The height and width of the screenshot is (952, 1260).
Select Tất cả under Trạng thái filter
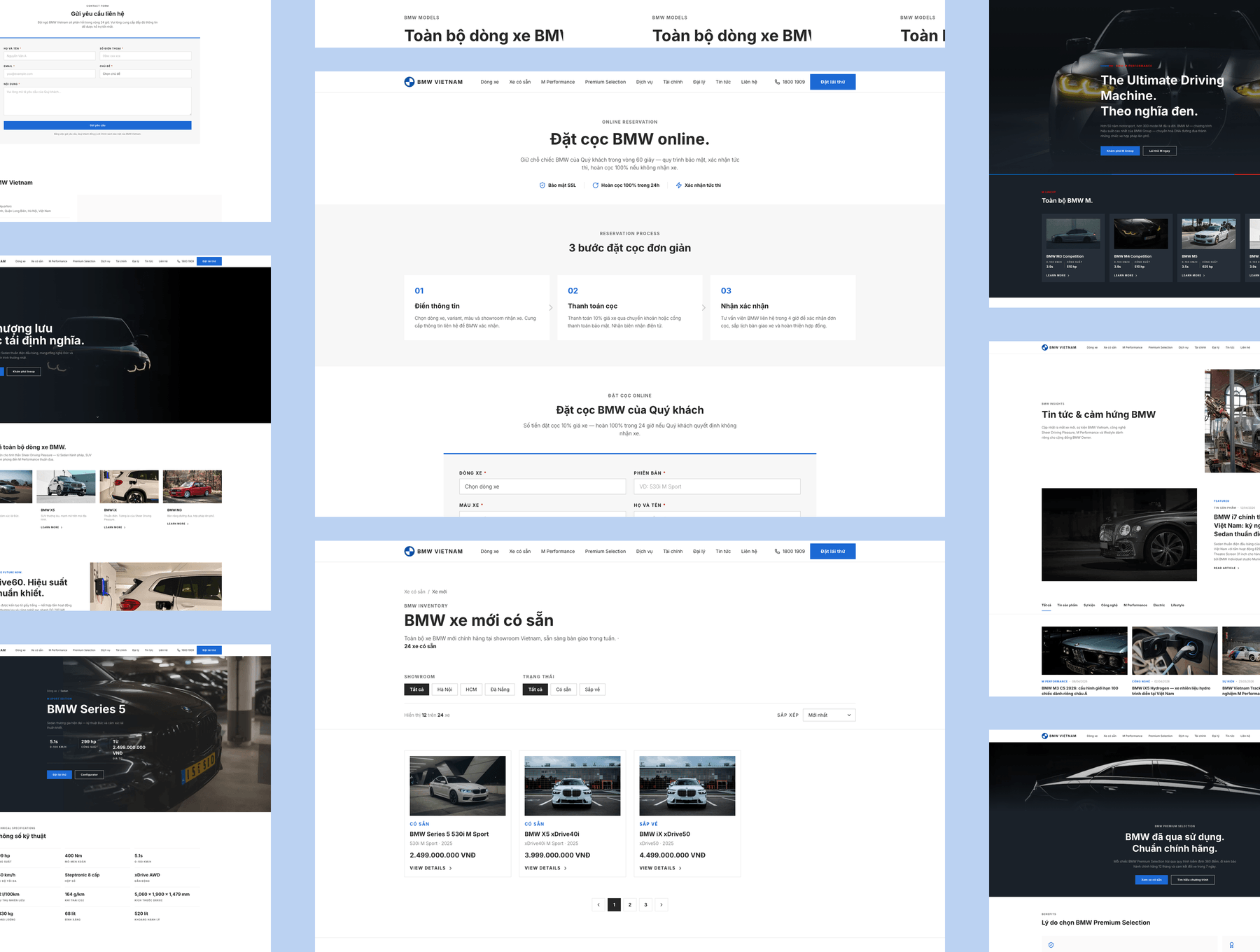(x=535, y=689)
